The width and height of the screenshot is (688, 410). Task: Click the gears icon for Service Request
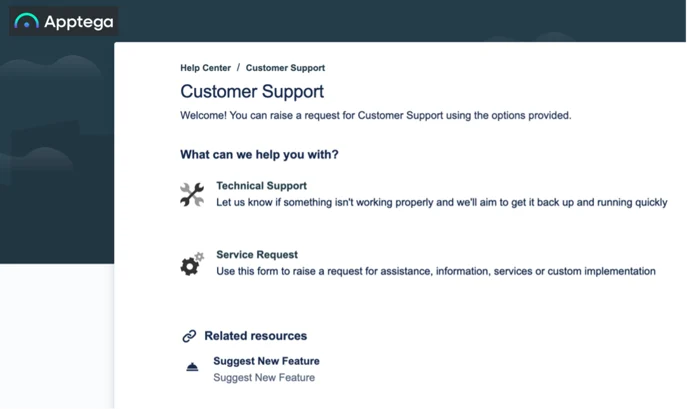pos(192,263)
